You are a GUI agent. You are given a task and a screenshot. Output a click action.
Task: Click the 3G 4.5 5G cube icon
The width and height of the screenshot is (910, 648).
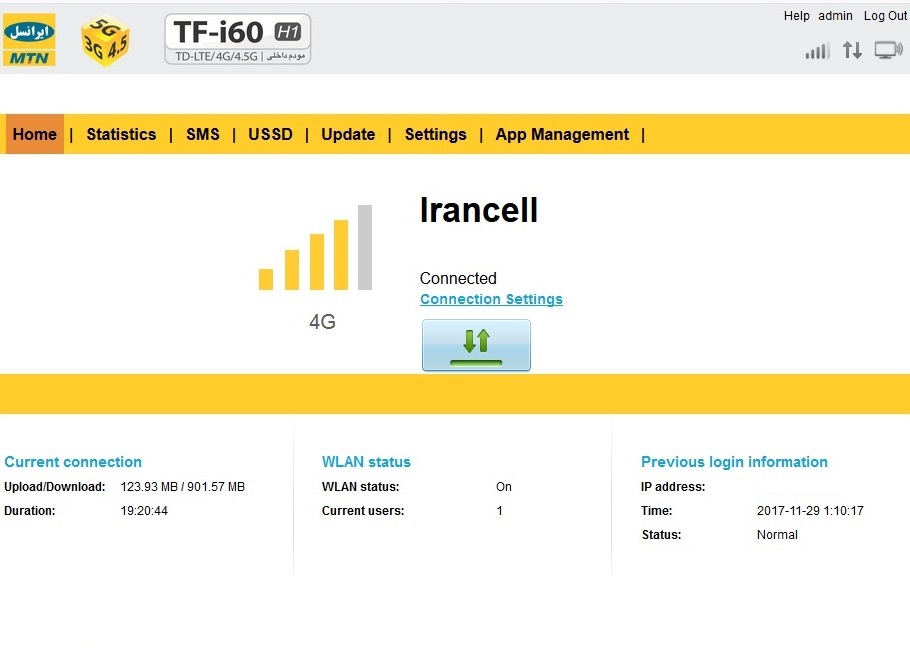[x=105, y=41]
